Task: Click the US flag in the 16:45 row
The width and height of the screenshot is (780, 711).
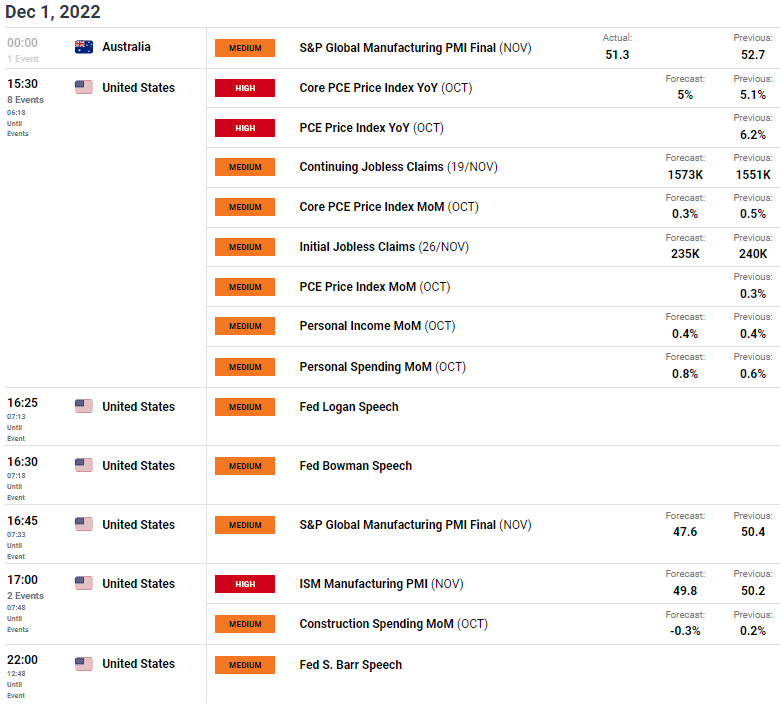Action: tap(84, 524)
